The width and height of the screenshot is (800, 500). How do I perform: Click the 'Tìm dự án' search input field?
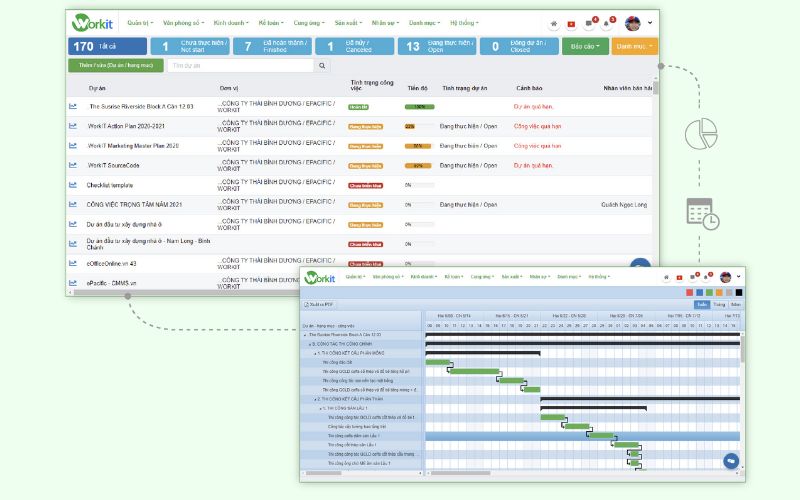(x=240, y=65)
